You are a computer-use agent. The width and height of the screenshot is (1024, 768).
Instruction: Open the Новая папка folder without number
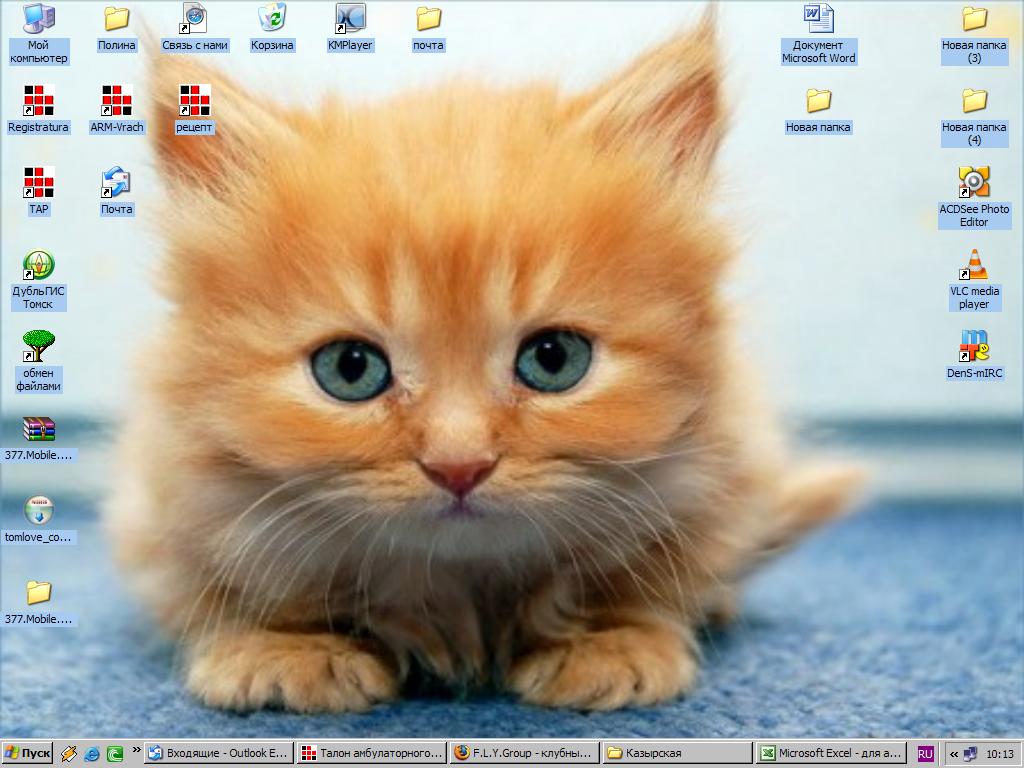[818, 110]
